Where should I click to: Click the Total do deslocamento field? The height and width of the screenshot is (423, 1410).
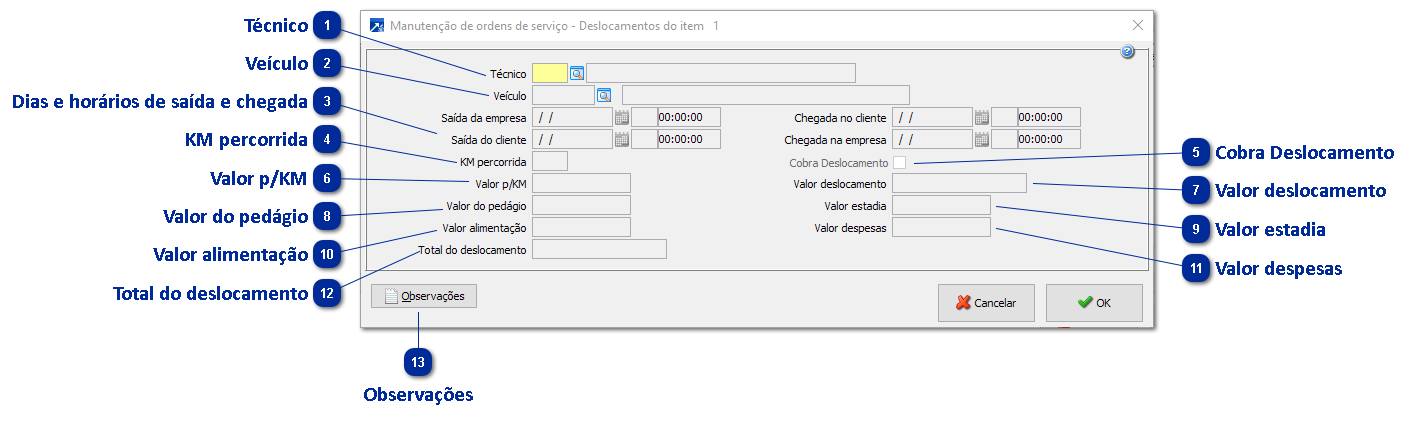click(600, 249)
